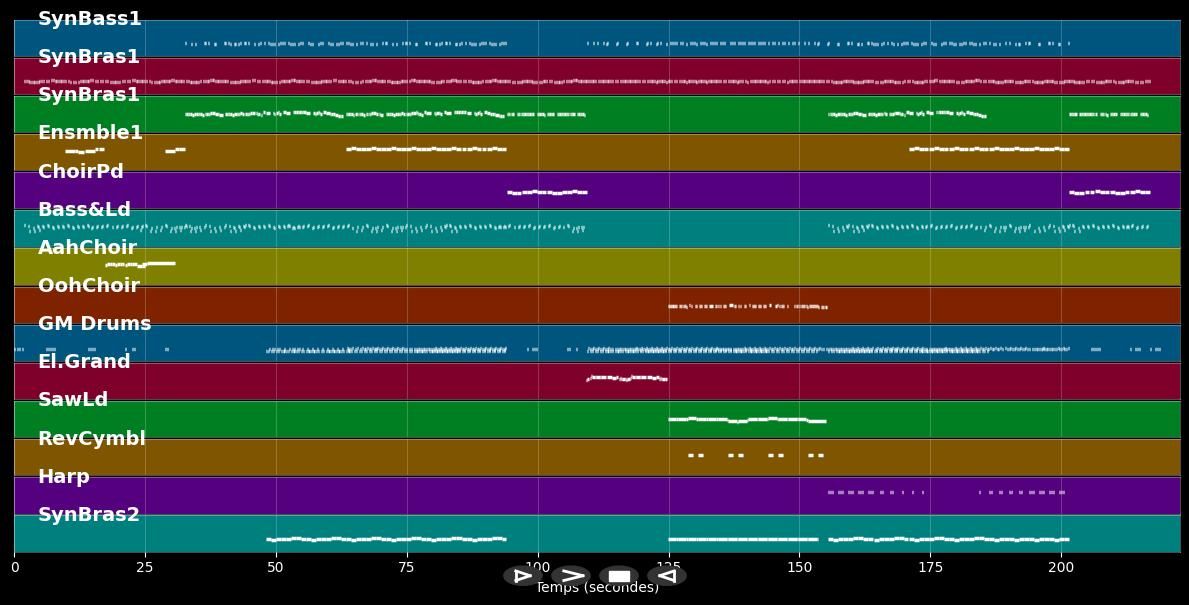Image resolution: width=1189 pixels, height=605 pixels.
Task: Click the note block in El.Grand lane
Action: (627, 378)
